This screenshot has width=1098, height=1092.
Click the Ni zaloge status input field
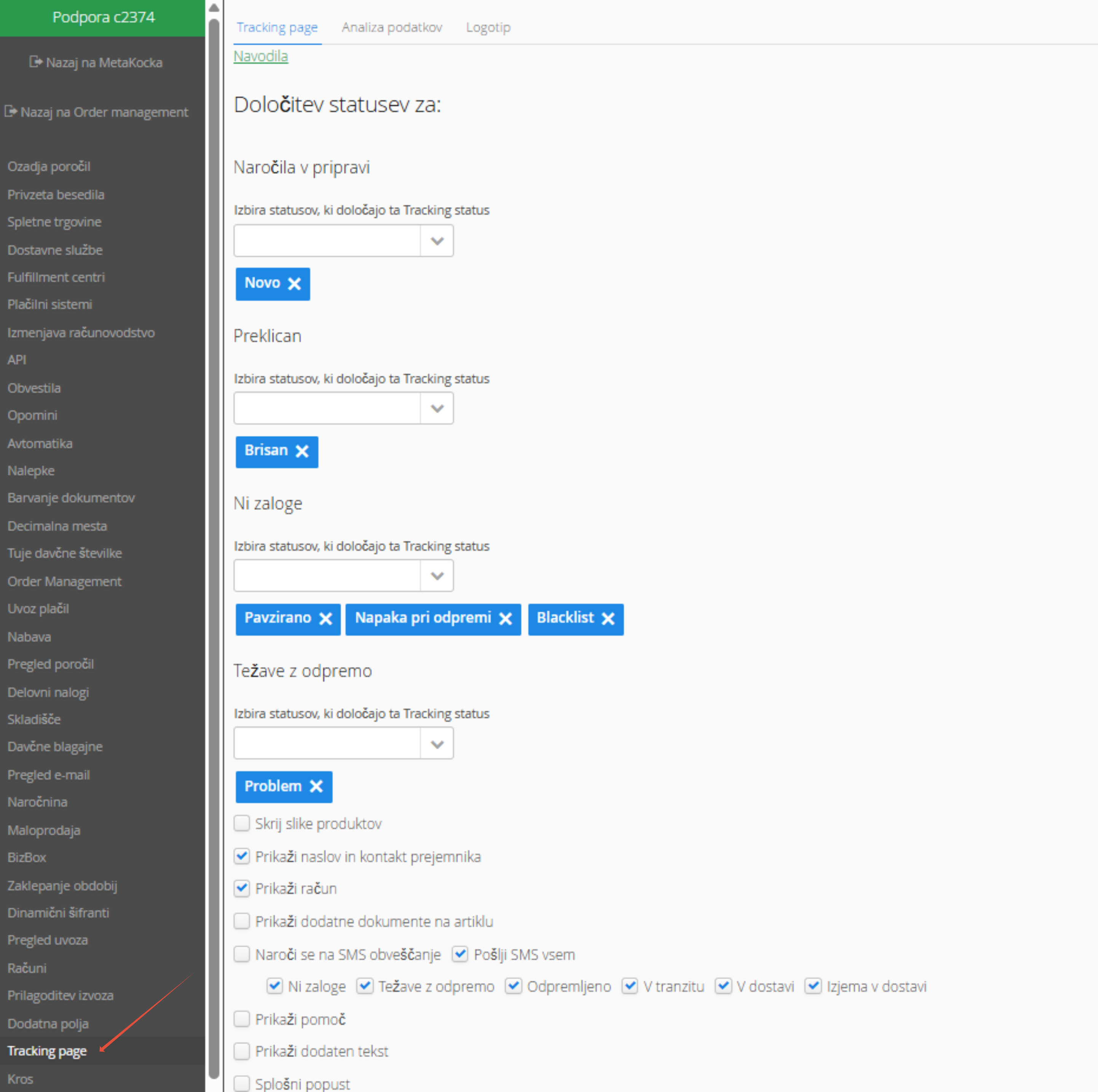tap(327, 576)
